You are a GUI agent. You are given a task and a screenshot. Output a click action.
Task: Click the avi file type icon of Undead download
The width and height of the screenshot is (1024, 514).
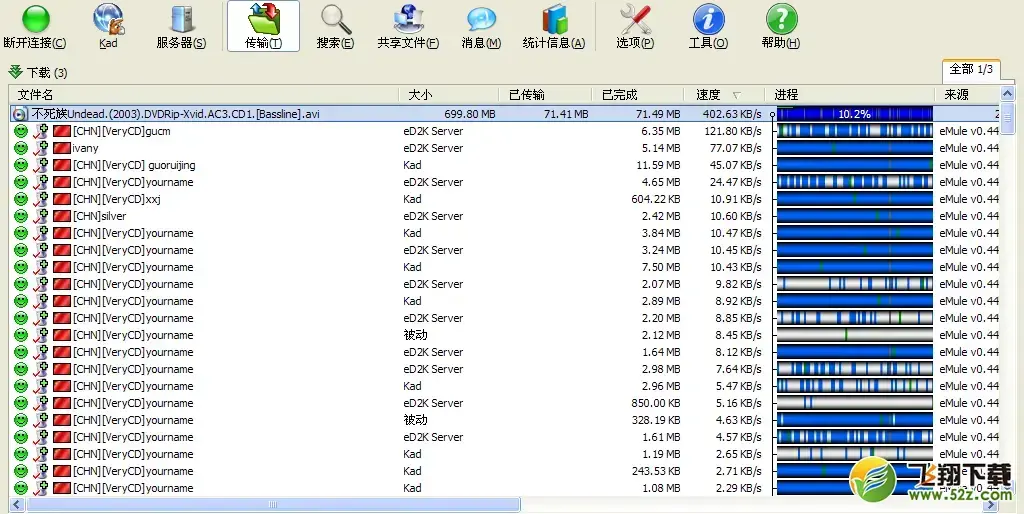tap(20, 114)
